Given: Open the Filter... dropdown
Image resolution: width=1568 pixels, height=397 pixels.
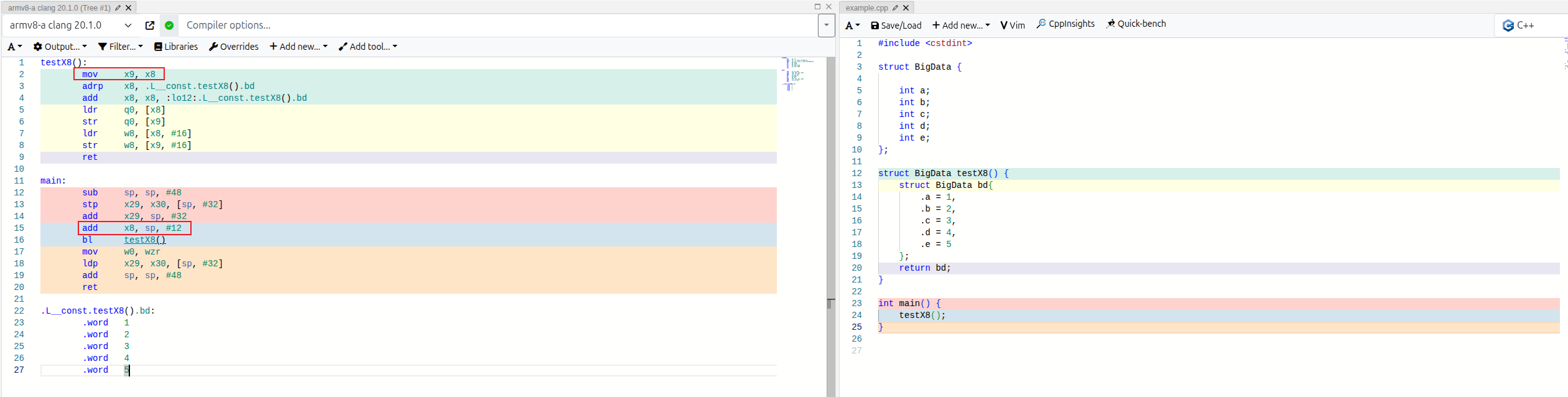Looking at the screenshot, I should pos(121,47).
